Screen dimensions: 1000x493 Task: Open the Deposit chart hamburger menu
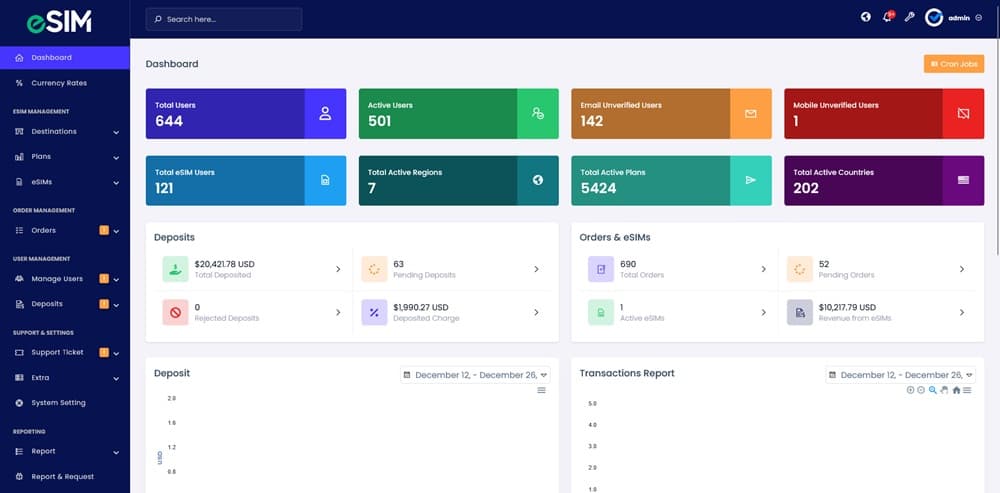(541, 390)
